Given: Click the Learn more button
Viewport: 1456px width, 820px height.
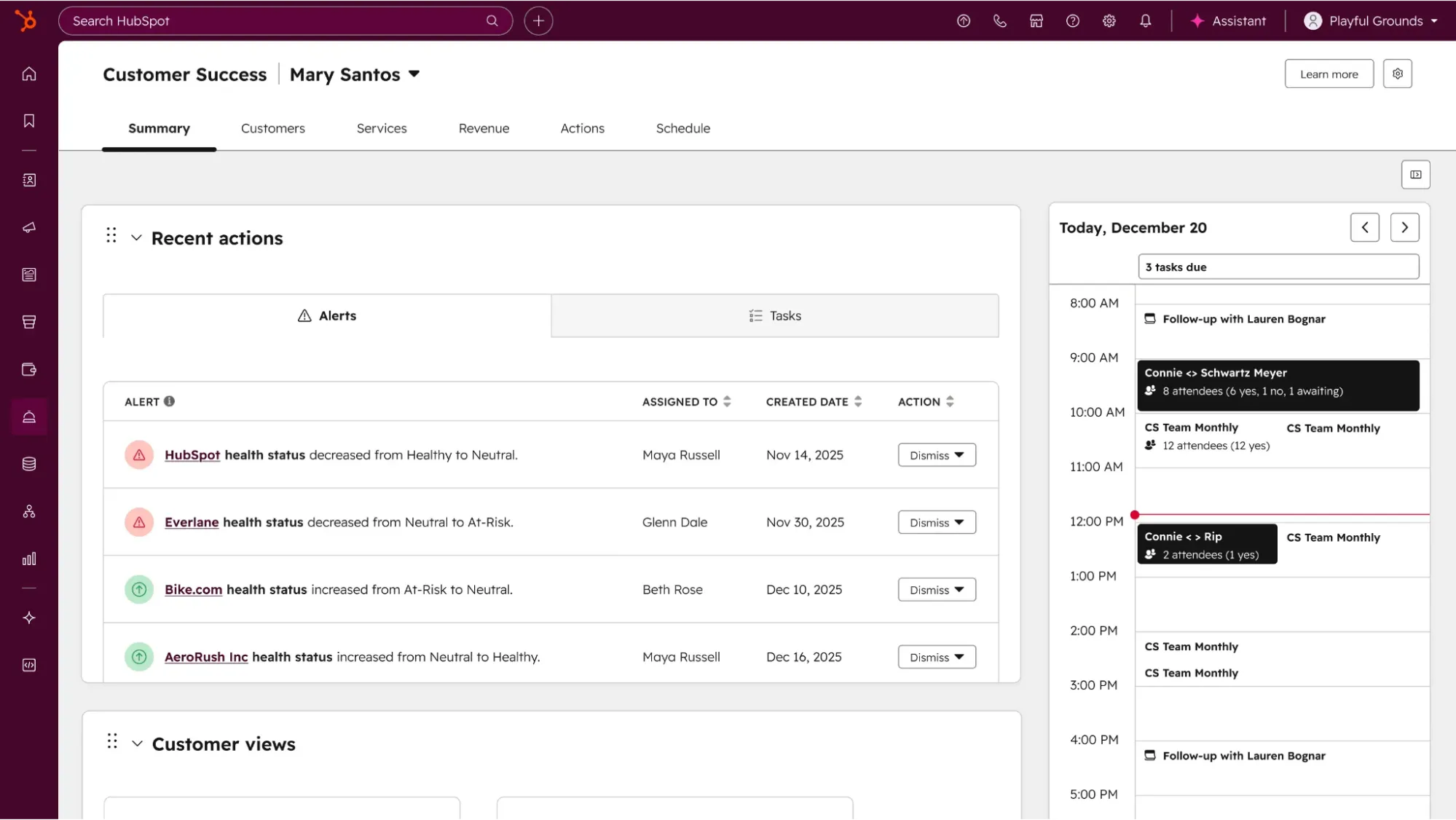Looking at the screenshot, I should tap(1329, 74).
